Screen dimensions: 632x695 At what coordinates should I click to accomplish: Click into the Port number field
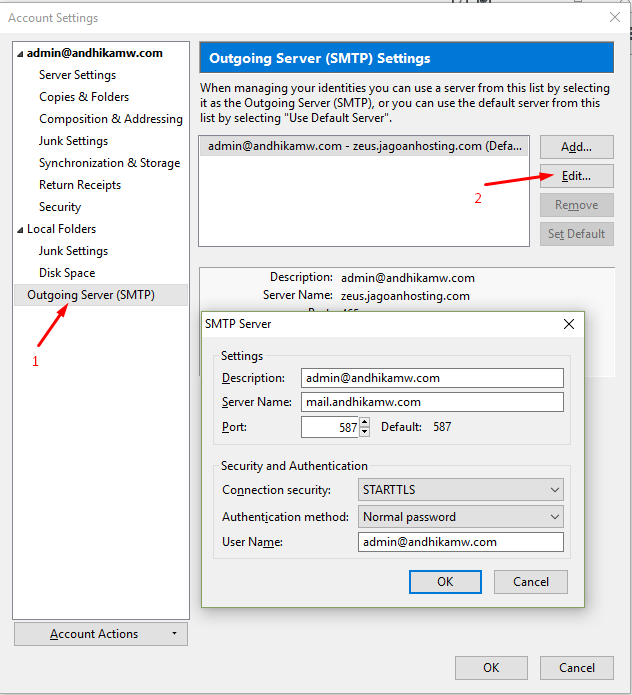tap(330, 427)
